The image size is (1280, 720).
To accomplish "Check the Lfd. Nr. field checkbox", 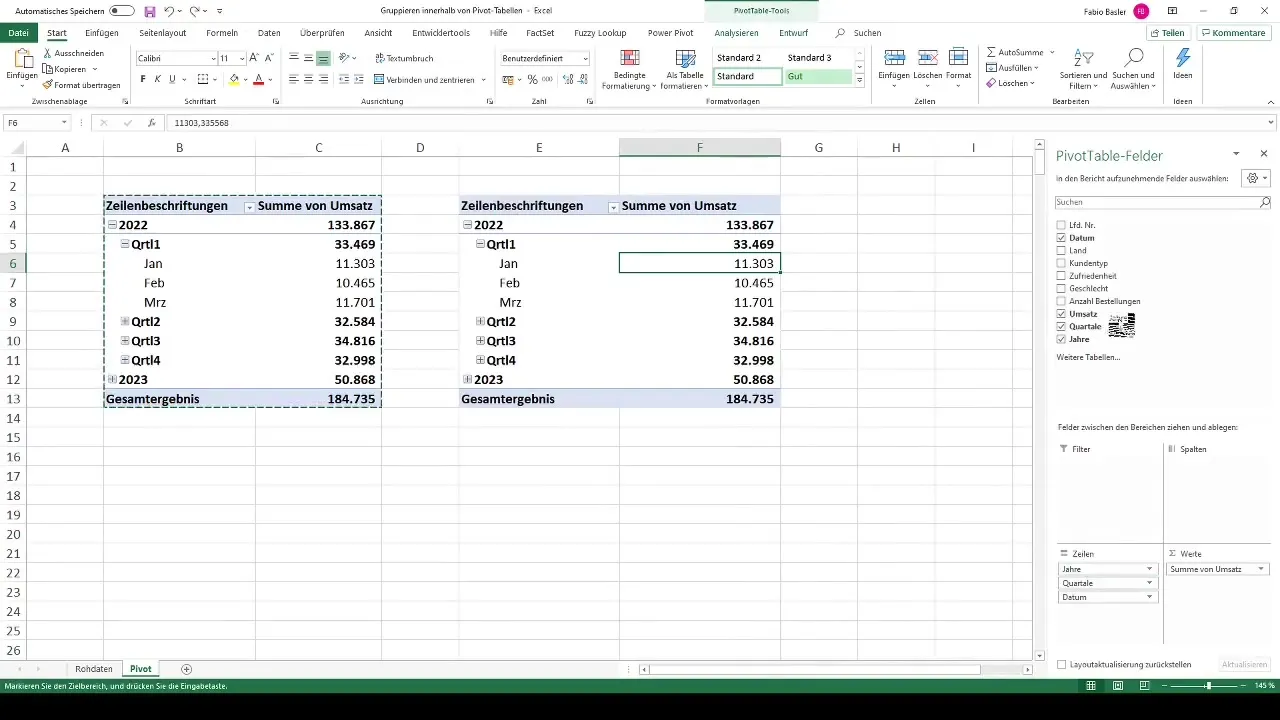I will pos(1062,225).
